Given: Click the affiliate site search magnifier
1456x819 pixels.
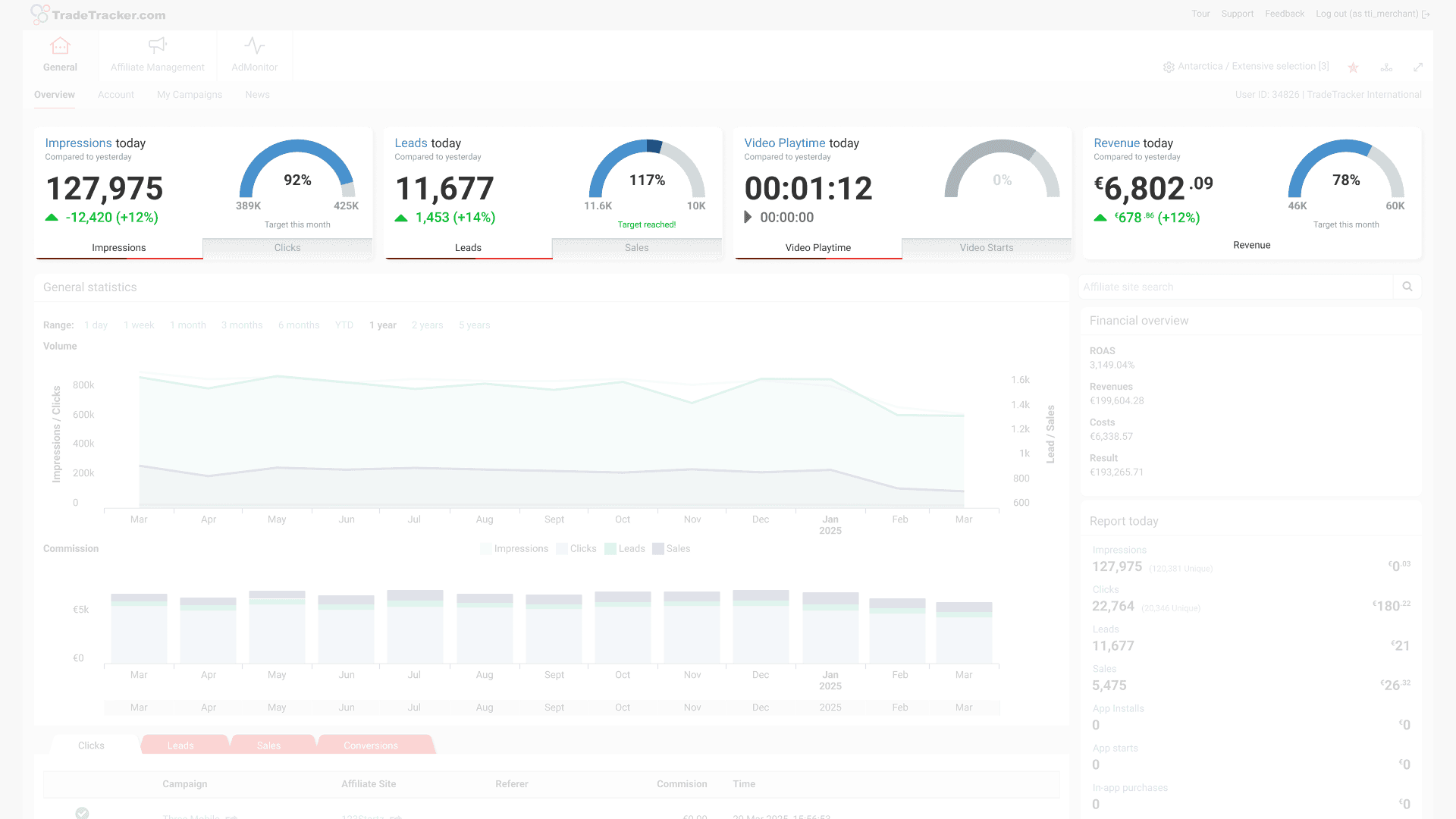Looking at the screenshot, I should (x=1407, y=287).
